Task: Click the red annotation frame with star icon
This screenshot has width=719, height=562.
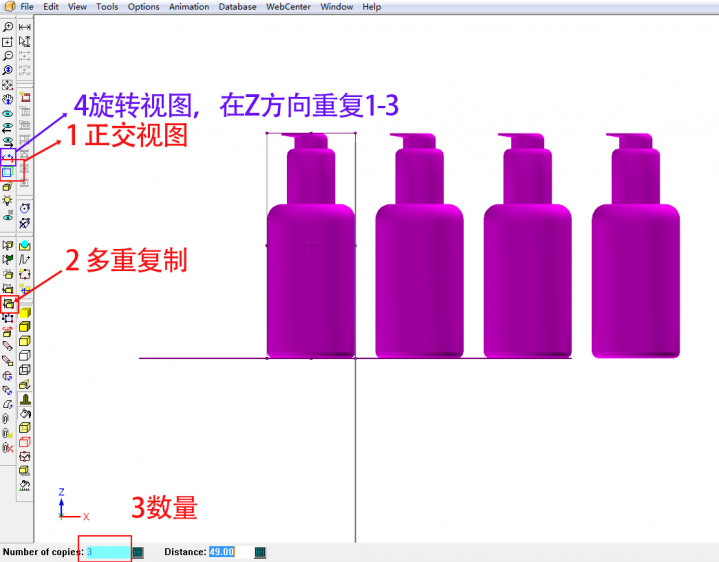Action: click(x=25, y=97)
